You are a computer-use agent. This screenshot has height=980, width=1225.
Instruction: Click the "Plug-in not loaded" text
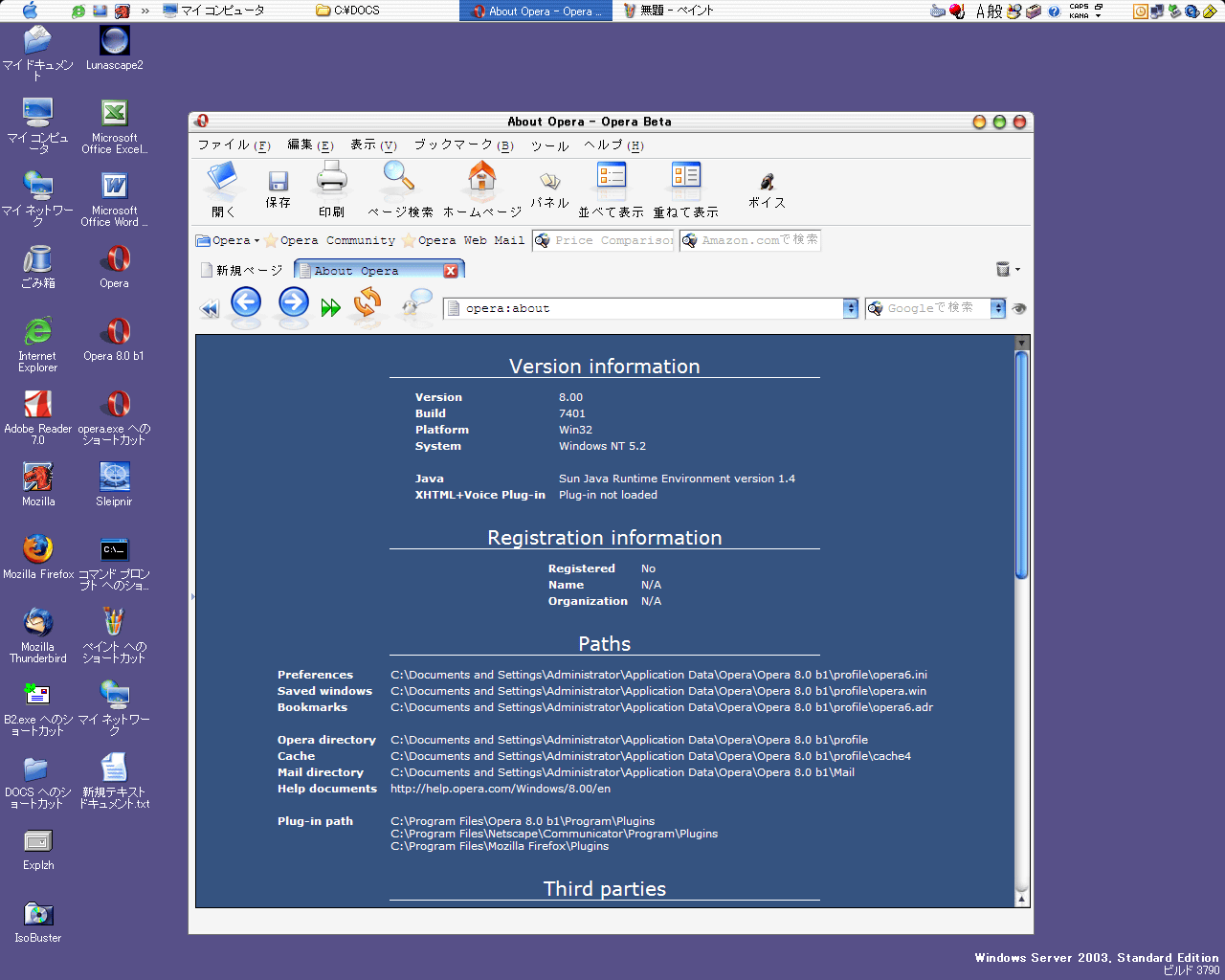608,495
